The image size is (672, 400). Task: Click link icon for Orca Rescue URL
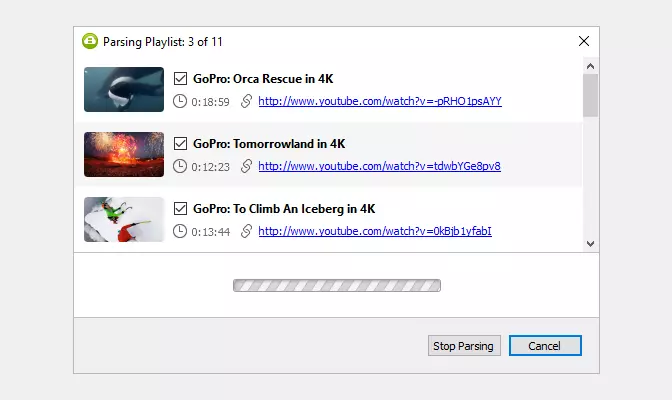246,101
